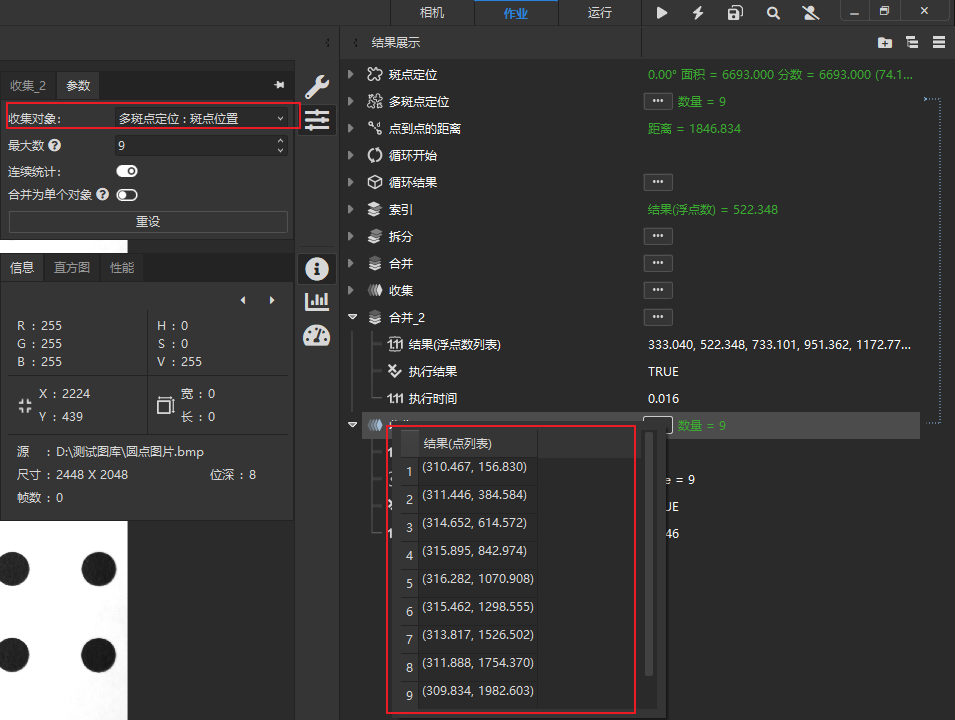
Task: Select the parameter sliders side icon
Action: 317,119
